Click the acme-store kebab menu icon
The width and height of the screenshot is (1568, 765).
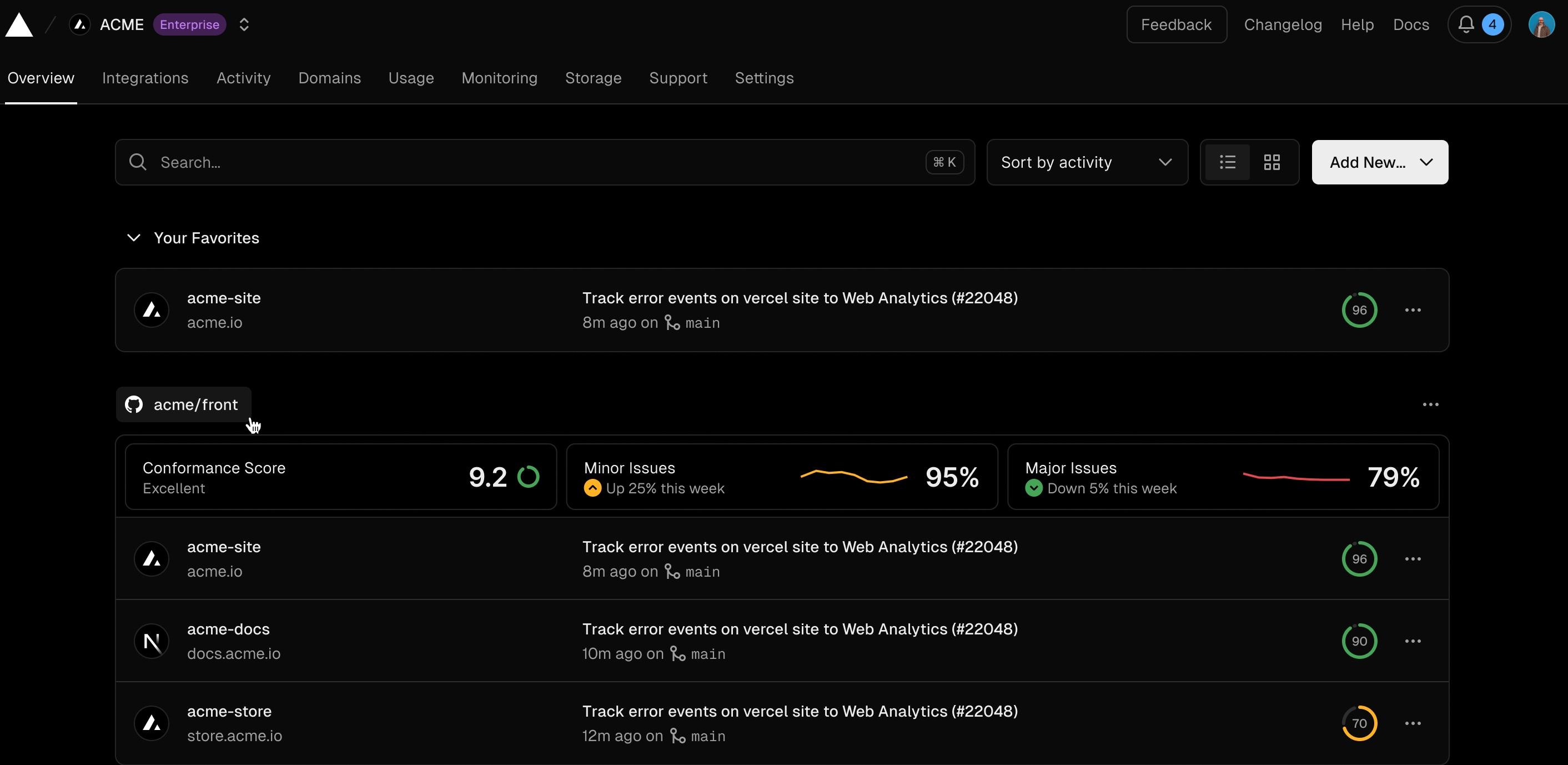[x=1413, y=722]
